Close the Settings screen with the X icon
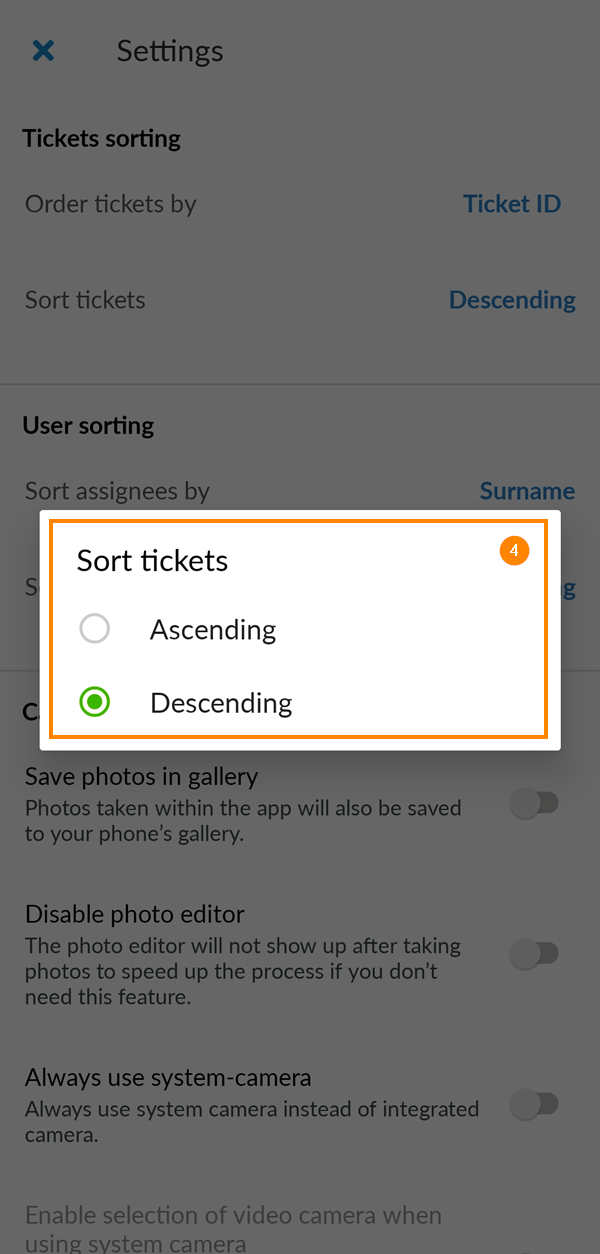This screenshot has height=1254, width=600. click(43, 50)
